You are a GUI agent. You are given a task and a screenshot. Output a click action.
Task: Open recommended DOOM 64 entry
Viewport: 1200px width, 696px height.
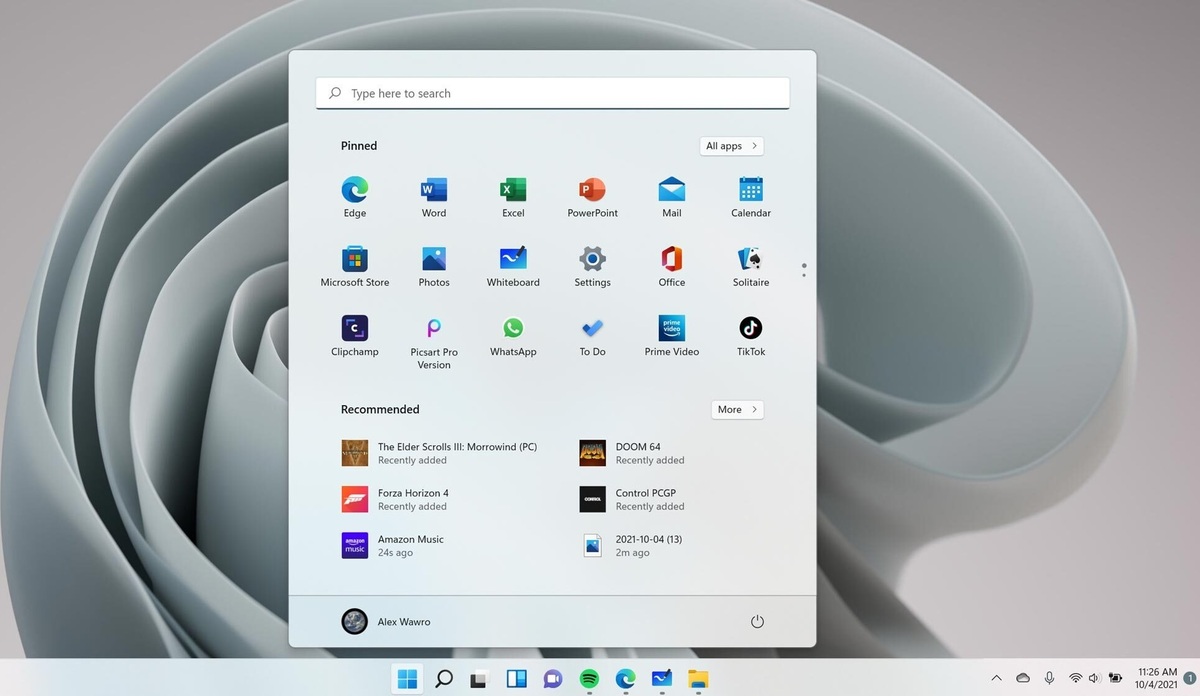pyautogui.click(x=634, y=453)
